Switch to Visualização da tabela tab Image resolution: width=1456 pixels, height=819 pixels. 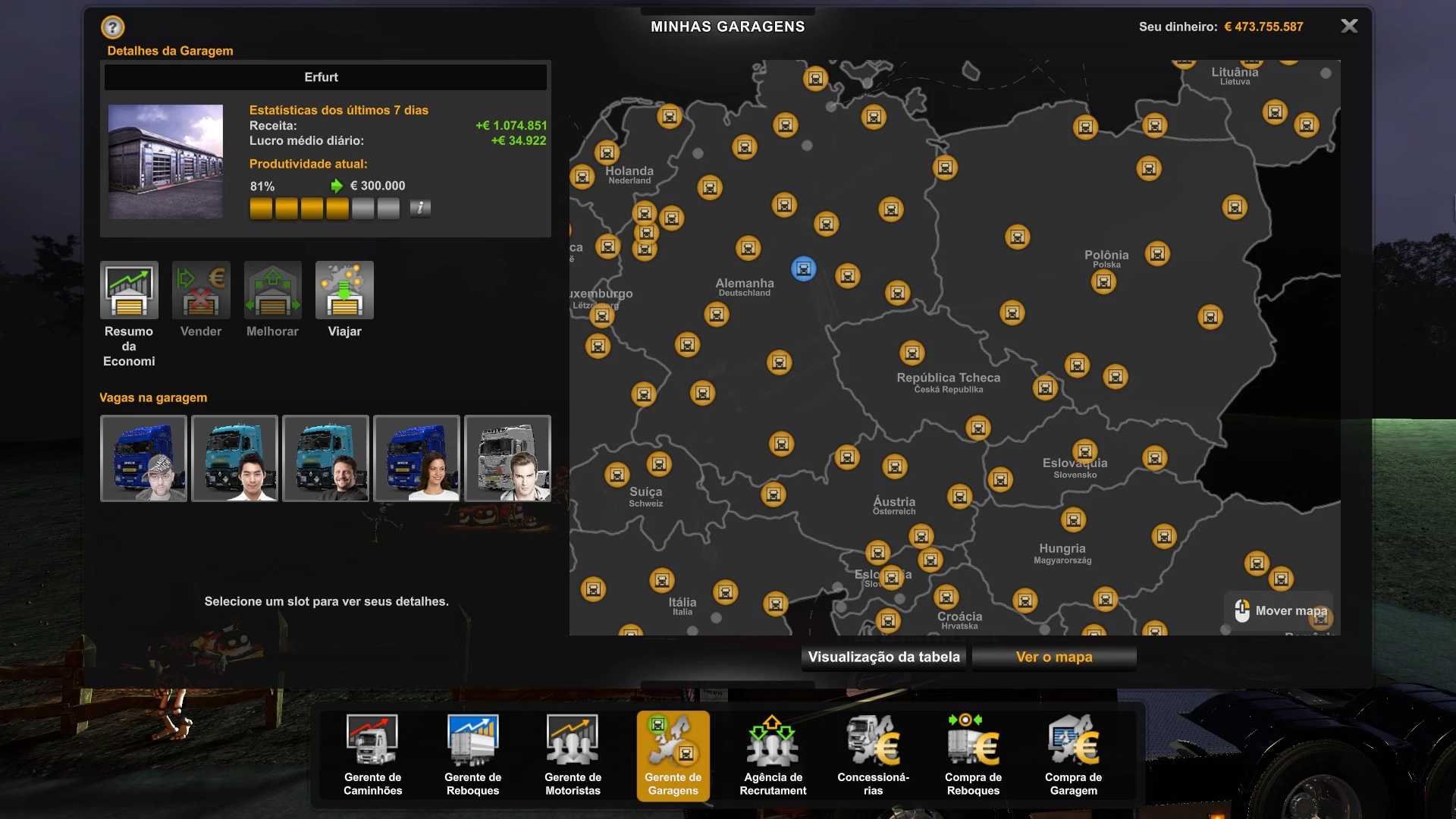883,657
